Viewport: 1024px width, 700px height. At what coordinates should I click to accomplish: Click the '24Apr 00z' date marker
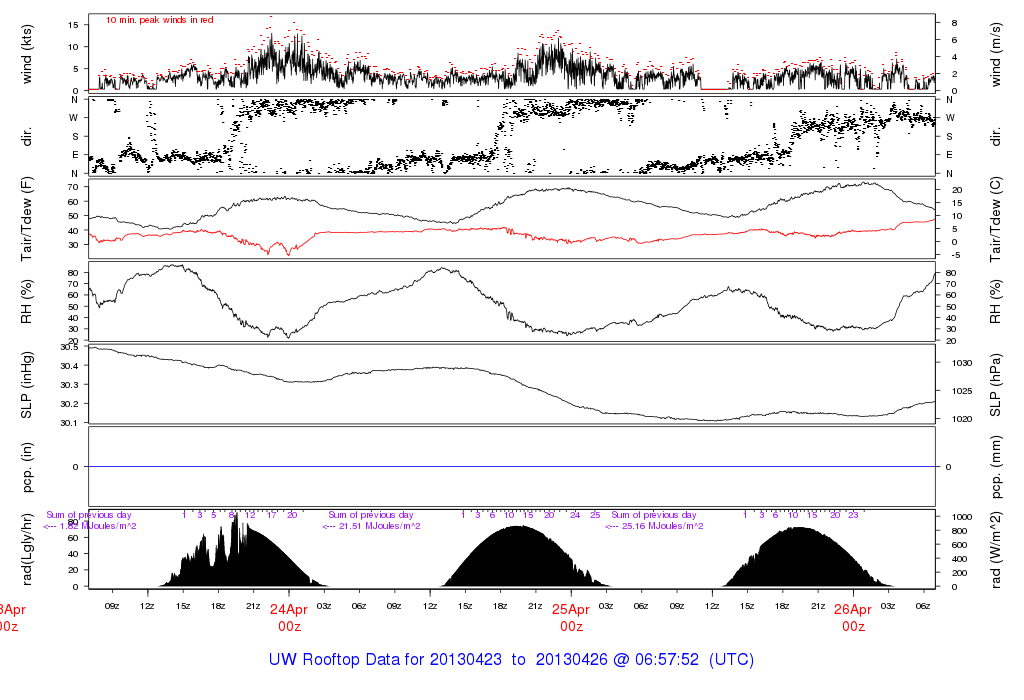point(289,618)
